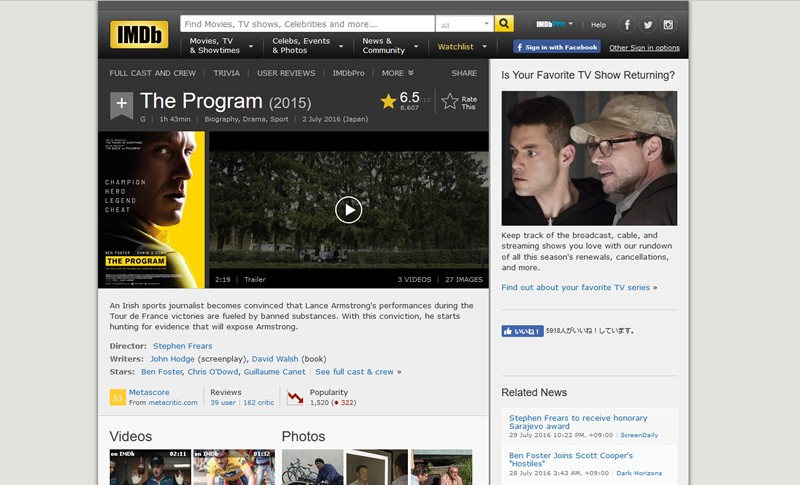Open video thumbnail with 02:11 duration
This screenshot has height=485, width=800.
click(x=150, y=467)
